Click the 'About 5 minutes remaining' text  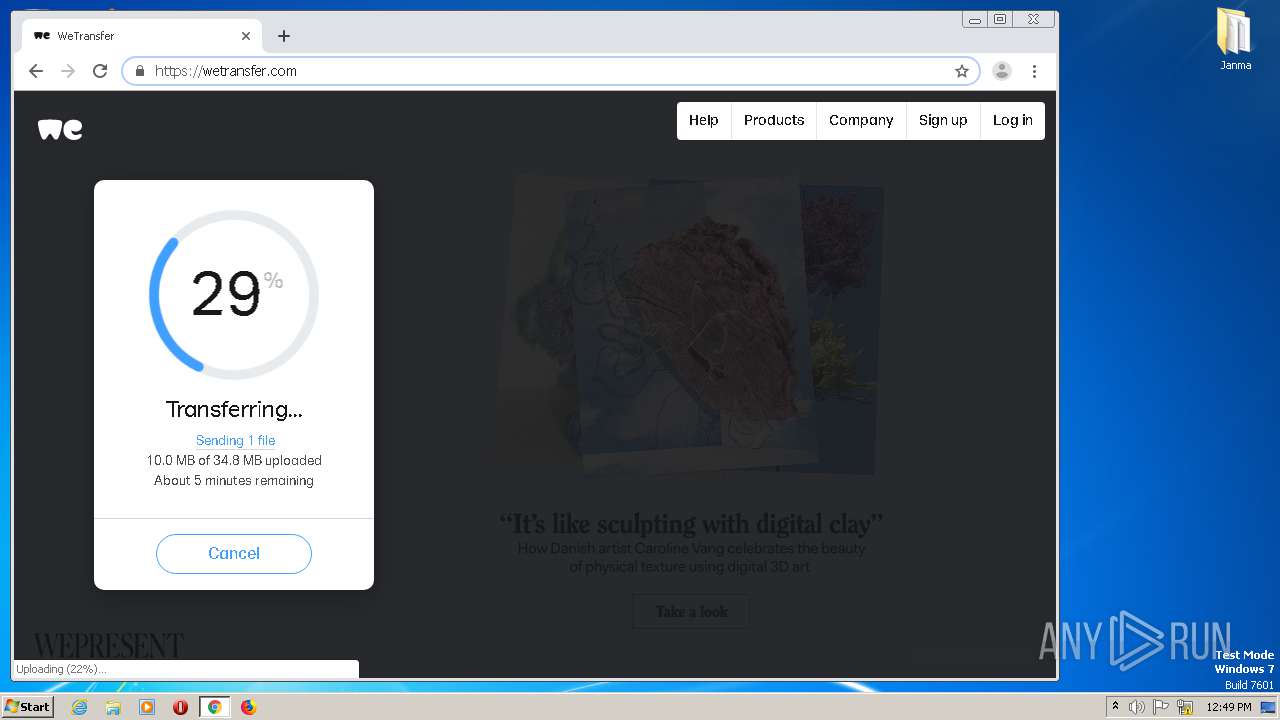coord(234,481)
